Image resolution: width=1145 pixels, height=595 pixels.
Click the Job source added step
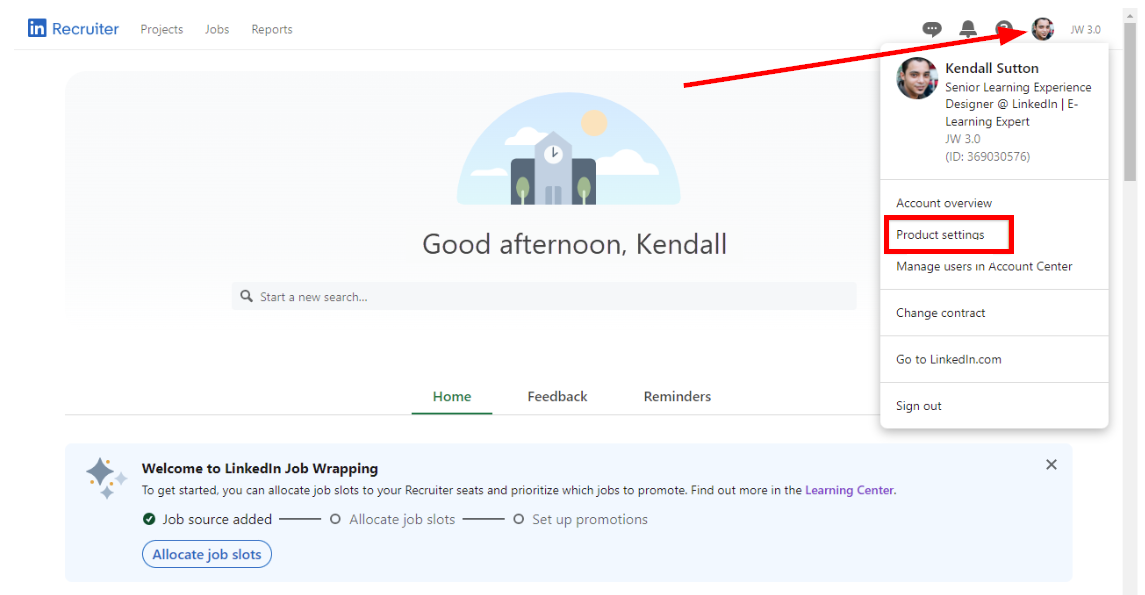[x=207, y=519]
